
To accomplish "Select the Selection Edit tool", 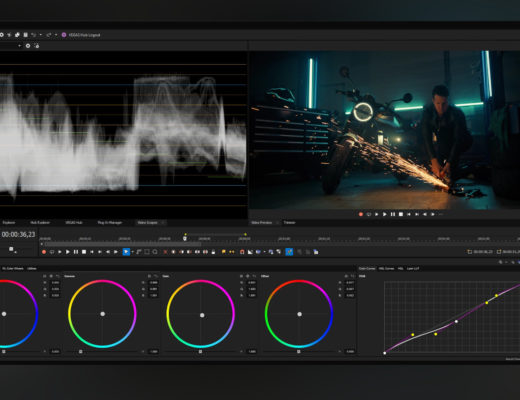I will [147, 252].
